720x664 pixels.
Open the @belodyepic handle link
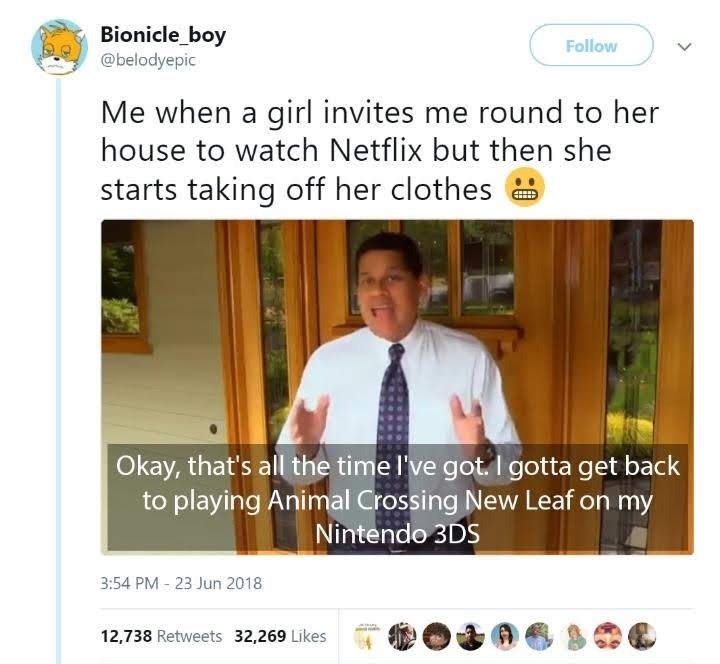(x=148, y=60)
